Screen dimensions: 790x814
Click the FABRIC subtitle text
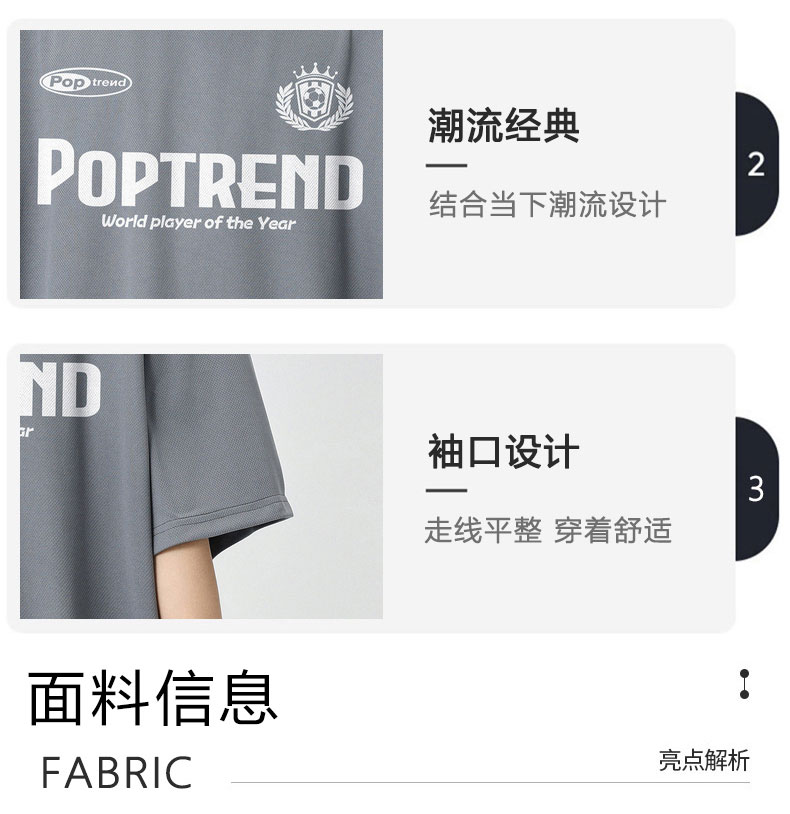pyautogui.click(x=117, y=772)
